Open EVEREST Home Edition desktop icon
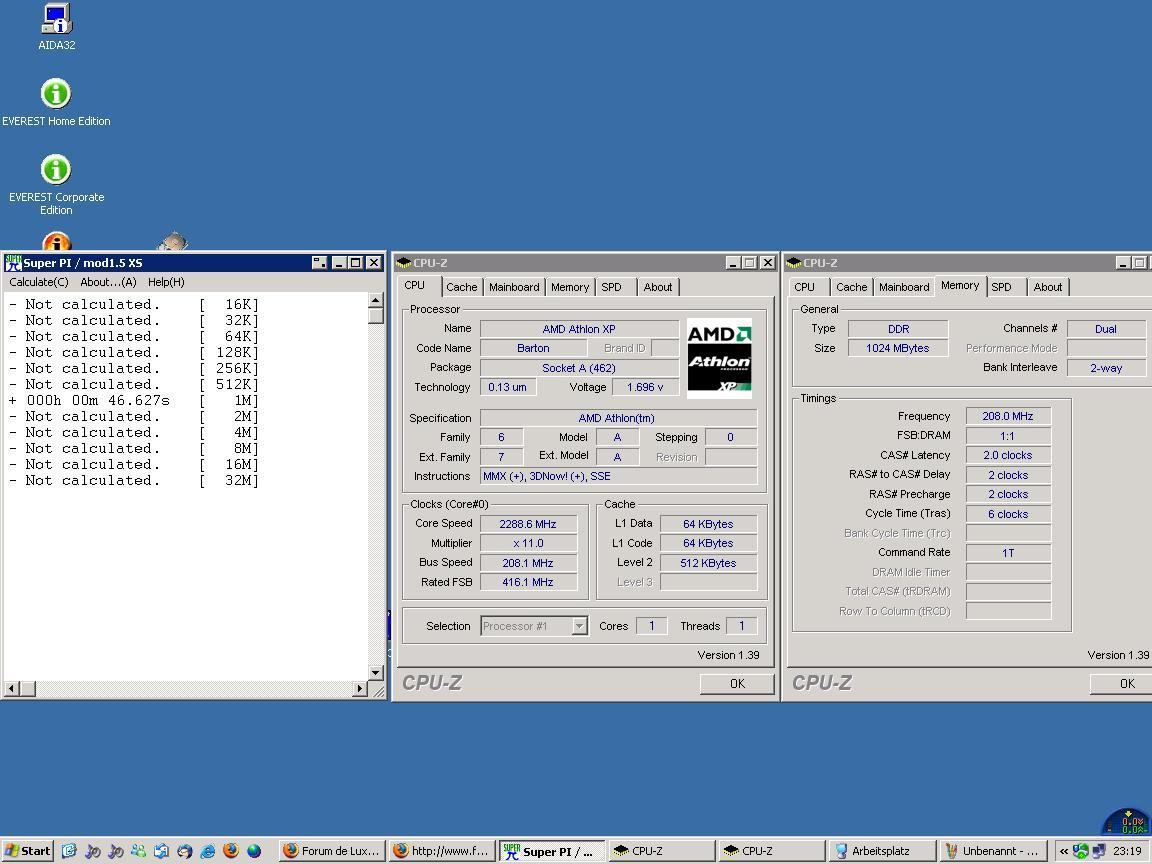Screen dimensions: 1152x864 tap(56, 102)
